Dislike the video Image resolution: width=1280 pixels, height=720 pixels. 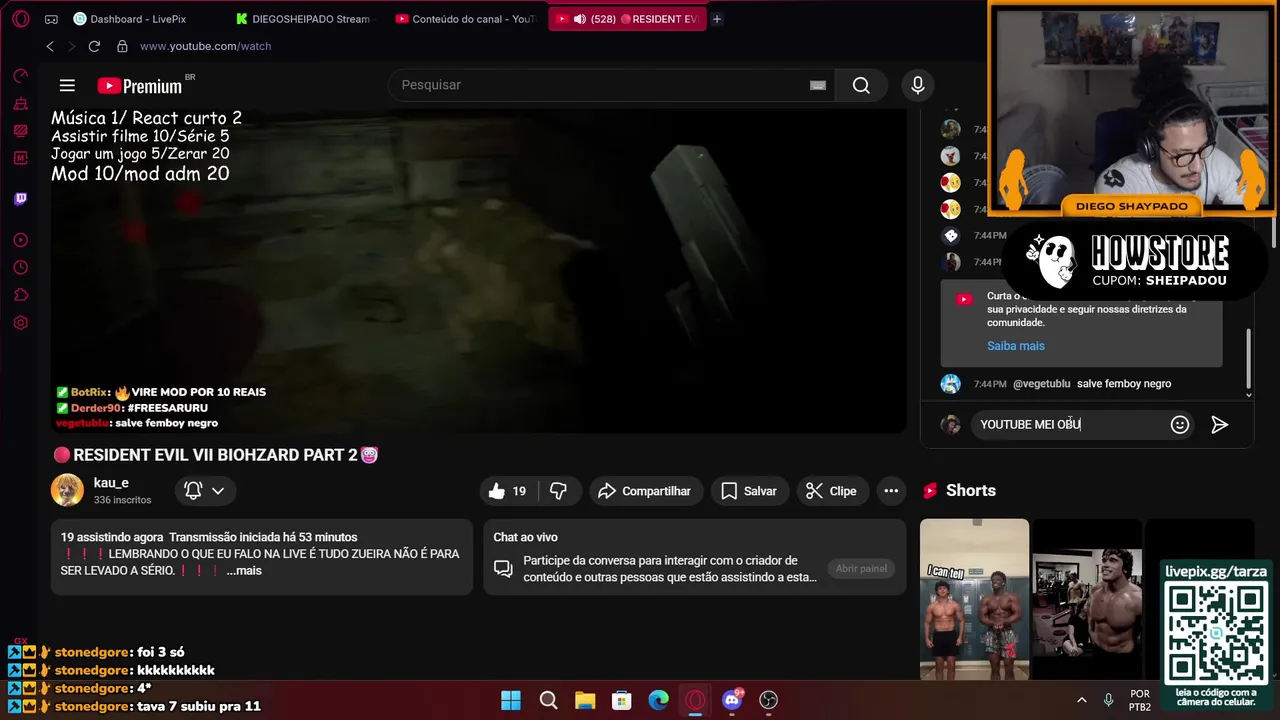pos(559,491)
